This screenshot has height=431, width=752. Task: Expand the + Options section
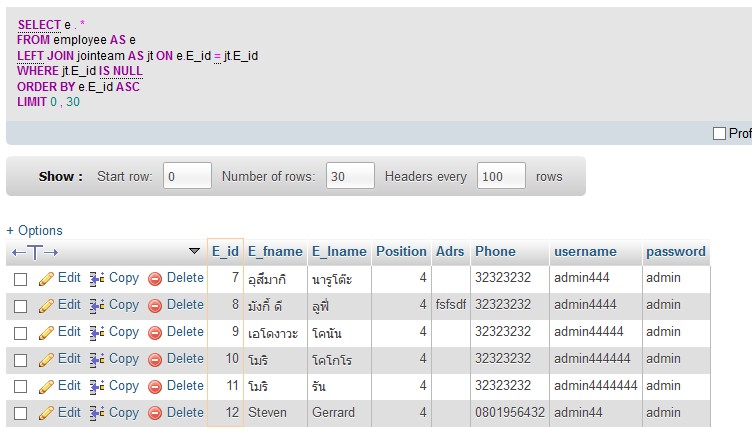click(35, 231)
